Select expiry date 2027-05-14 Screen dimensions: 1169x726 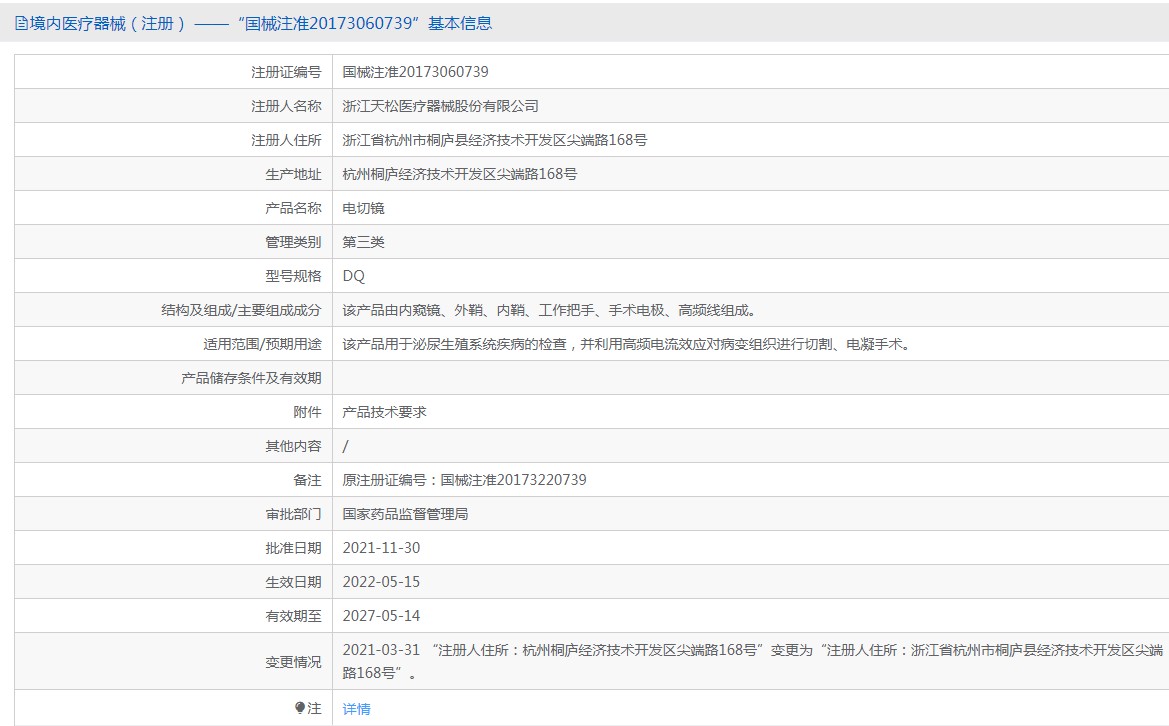coord(381,616)
